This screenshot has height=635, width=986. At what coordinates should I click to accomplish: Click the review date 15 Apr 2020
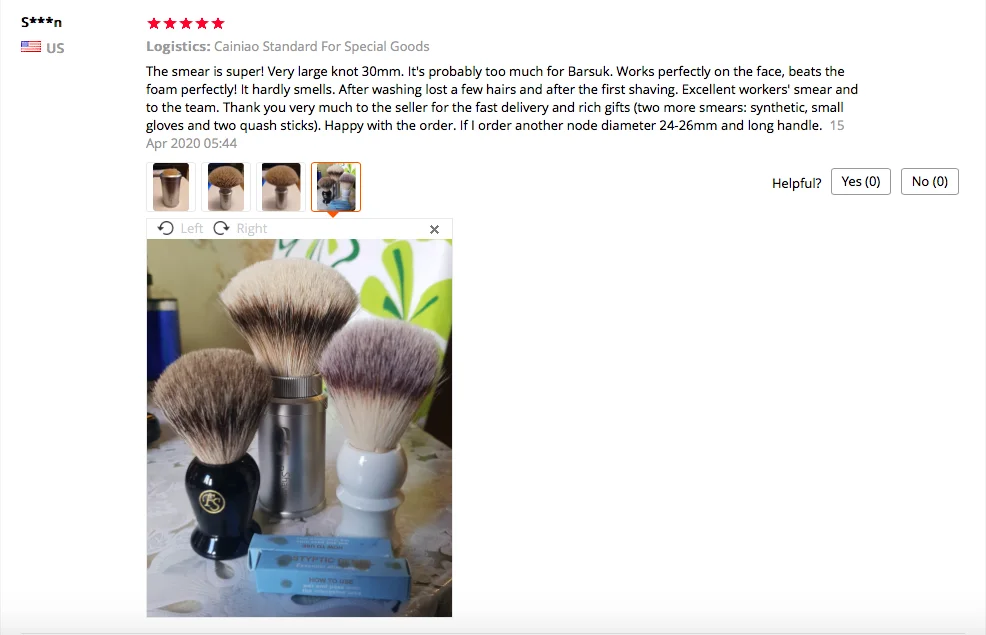tap(495, 134)
